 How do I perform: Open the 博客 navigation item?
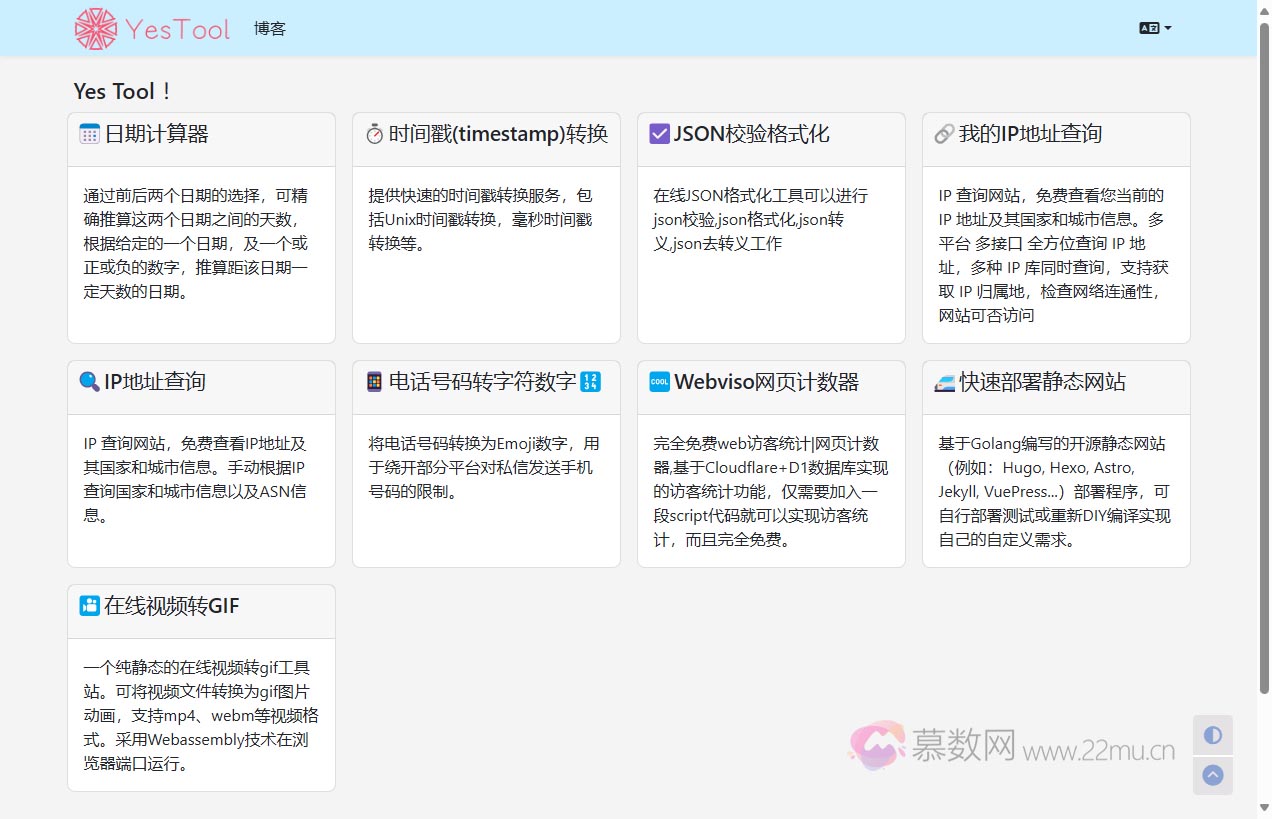(270, 29)
